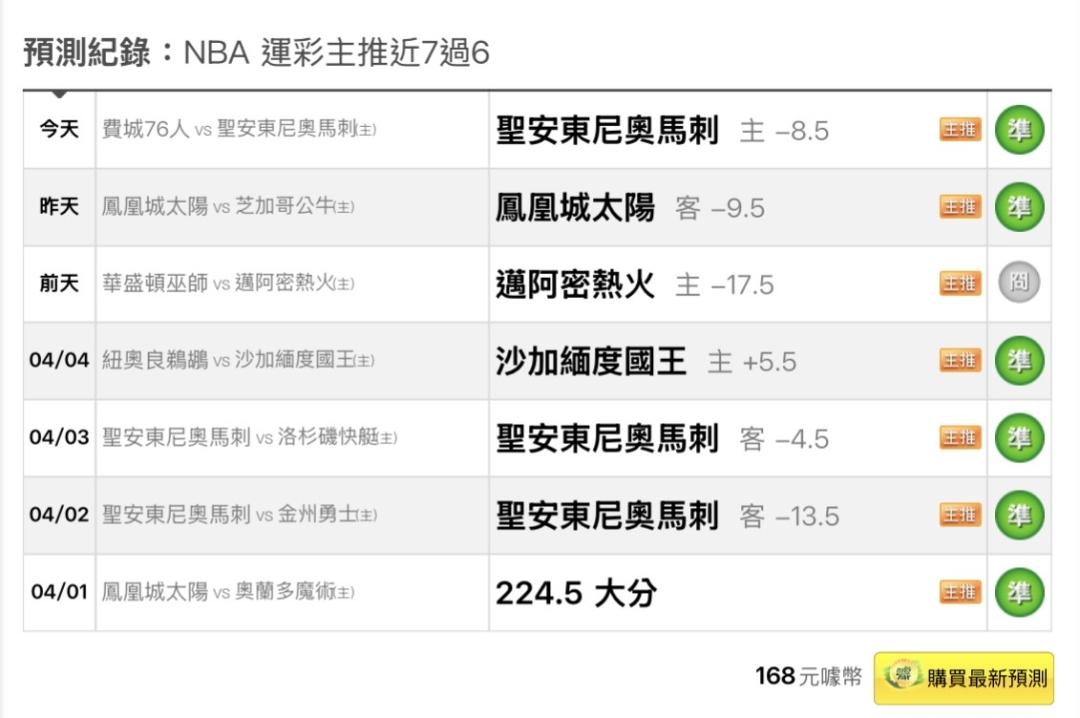The height and width of the screenshot is (718, 1080).
Task: Click the orange 主推 badge for 04/01
Action: 960,592
